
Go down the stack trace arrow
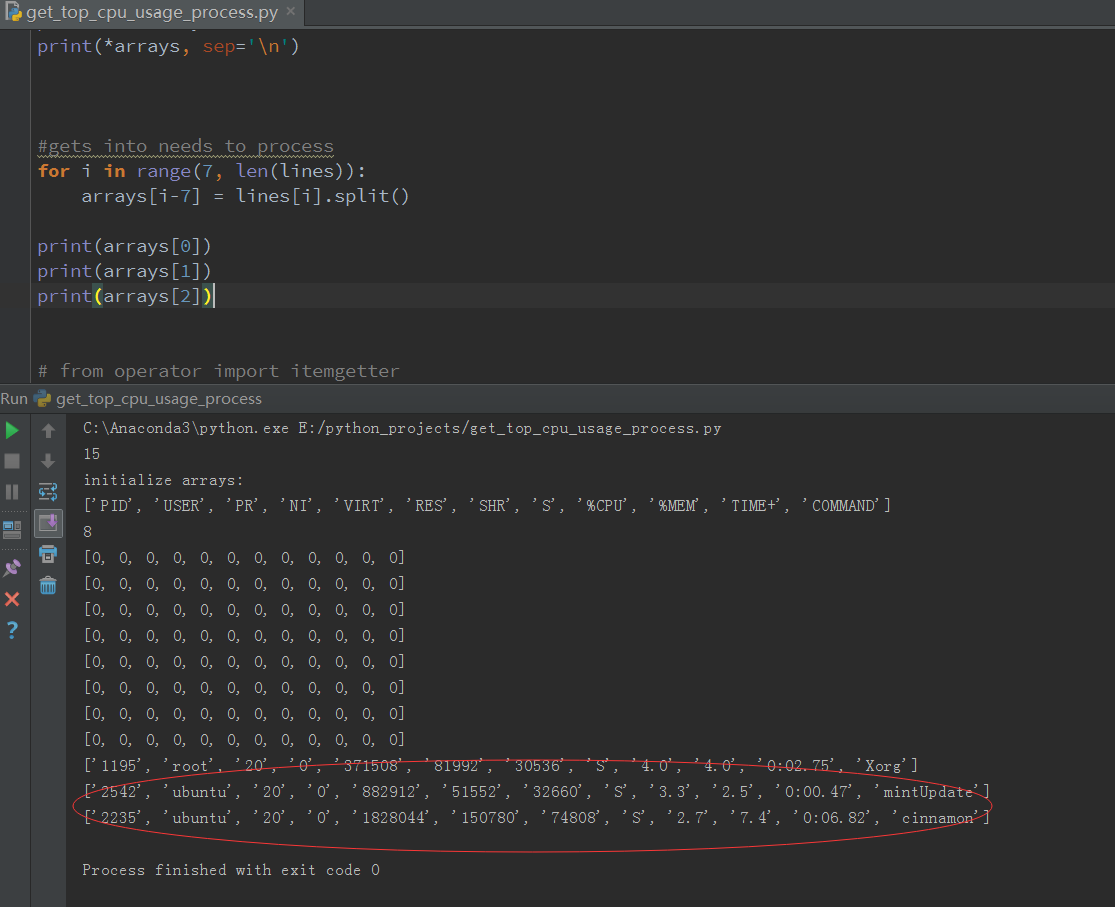(48, 461)
